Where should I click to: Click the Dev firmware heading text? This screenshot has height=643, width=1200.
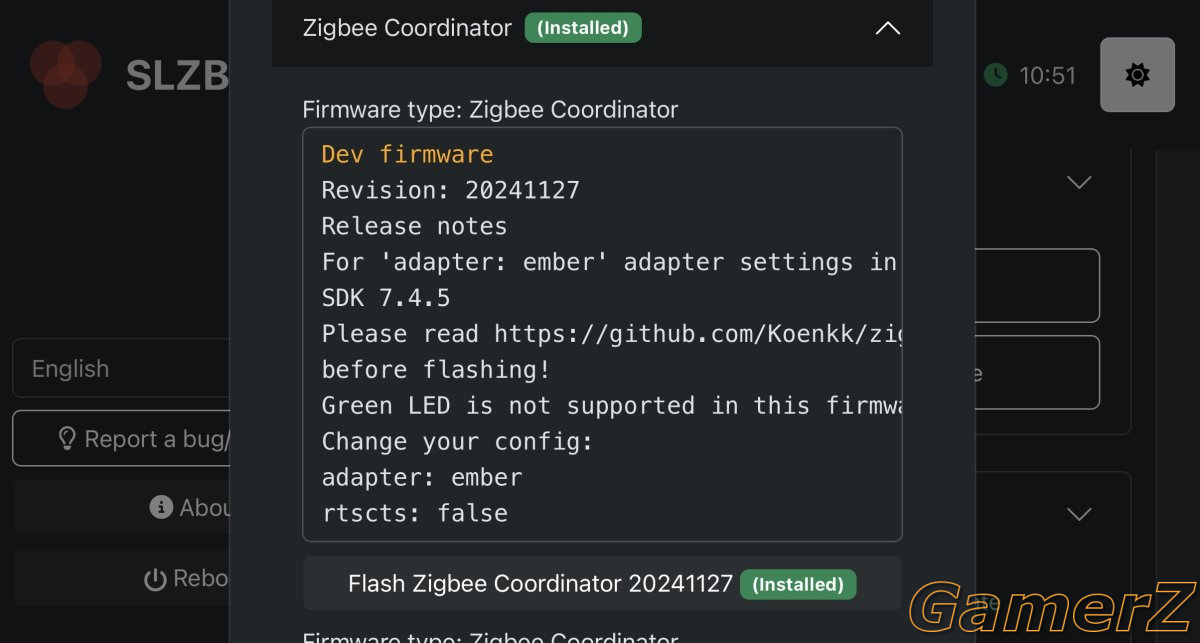point(407,154)
